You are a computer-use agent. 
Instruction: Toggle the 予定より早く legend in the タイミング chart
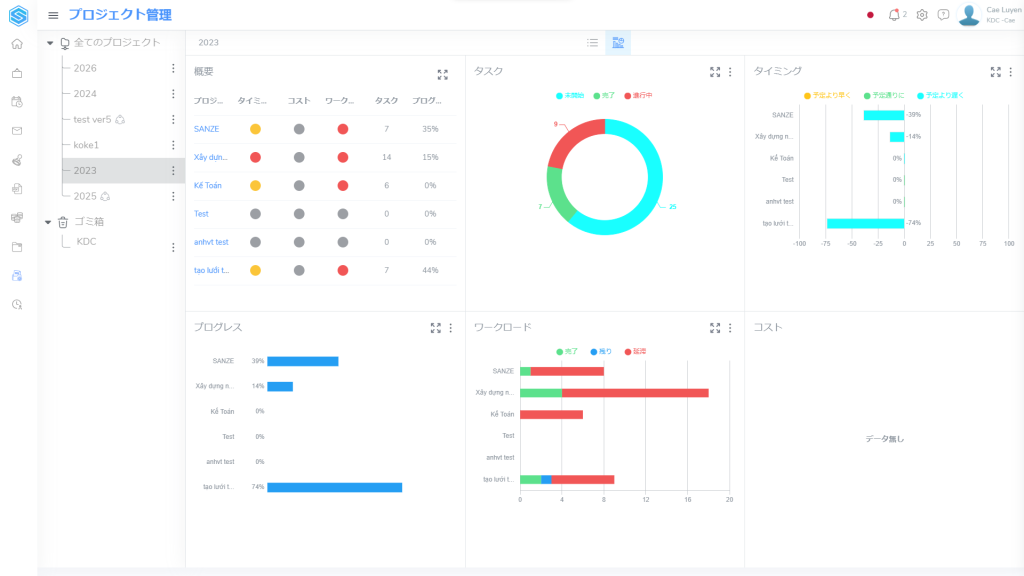(x=826, y=96)
